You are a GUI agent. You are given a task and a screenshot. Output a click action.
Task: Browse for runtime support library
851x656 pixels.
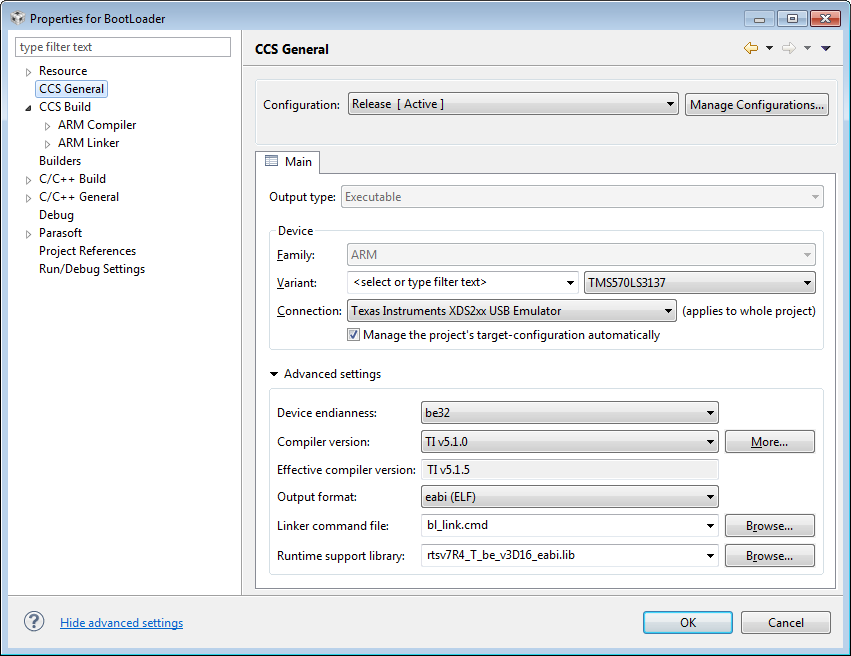click(770, 555)
